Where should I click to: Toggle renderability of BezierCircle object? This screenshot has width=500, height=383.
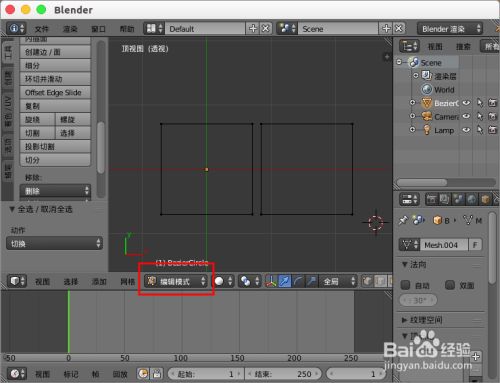(x=493, y=103)
